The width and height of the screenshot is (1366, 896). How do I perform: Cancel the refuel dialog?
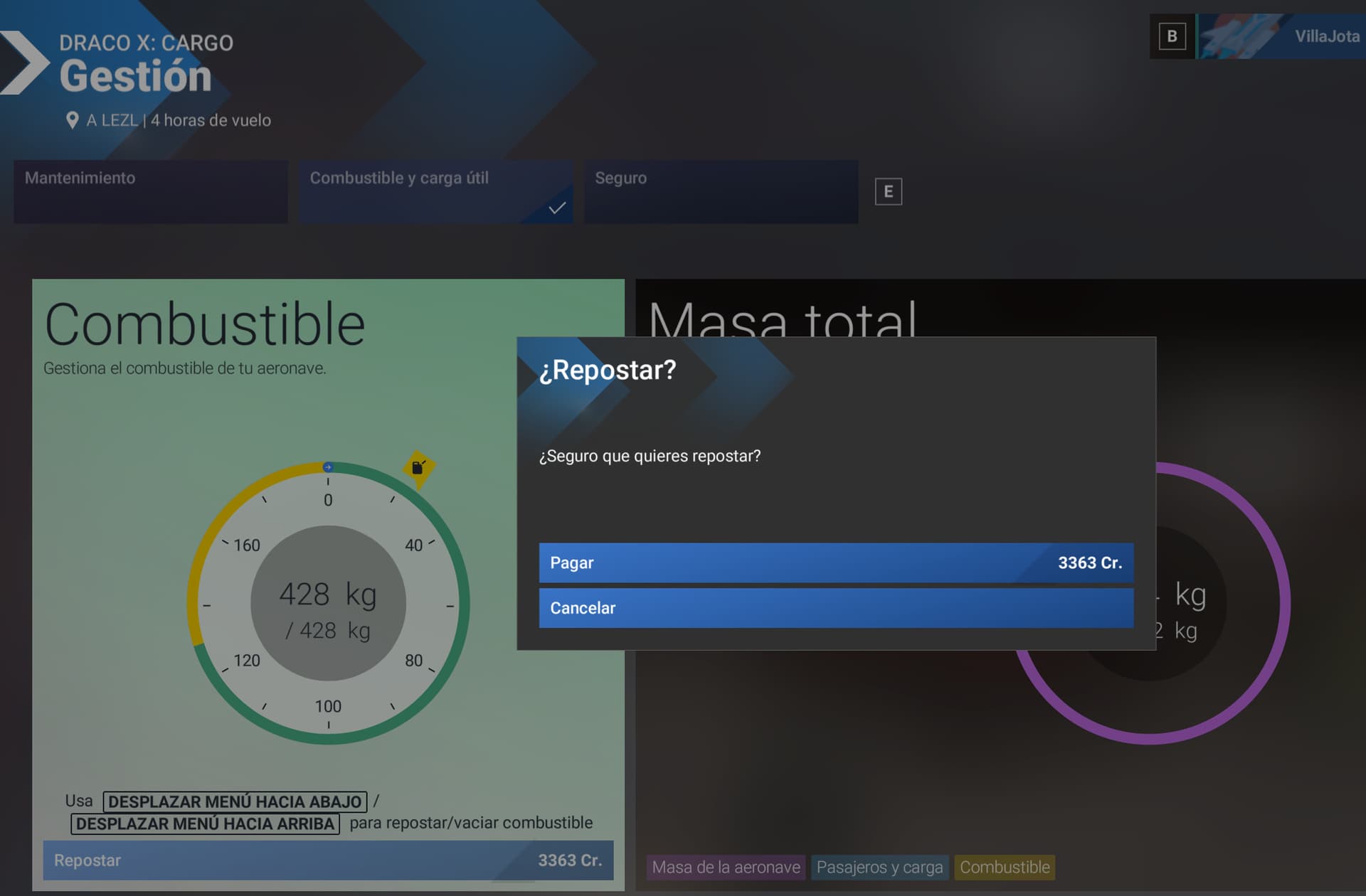(x=836, y=608)
